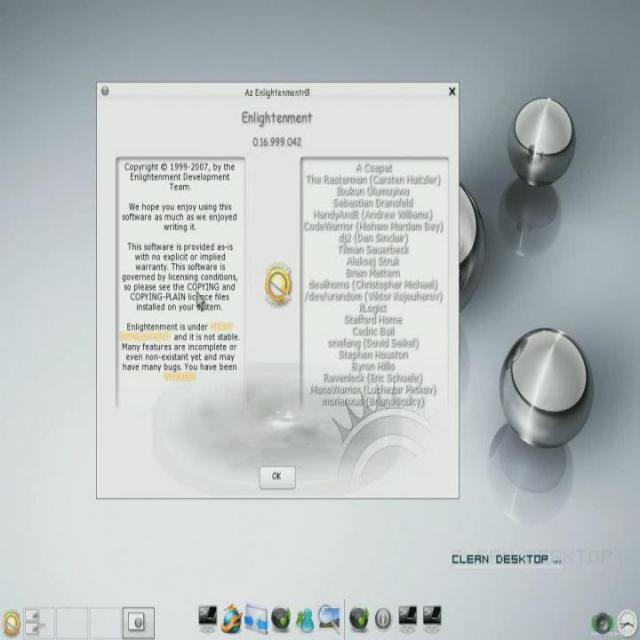Click the small icon right of the start button
The image size is (640, 640).
click(x=33, y=622)
